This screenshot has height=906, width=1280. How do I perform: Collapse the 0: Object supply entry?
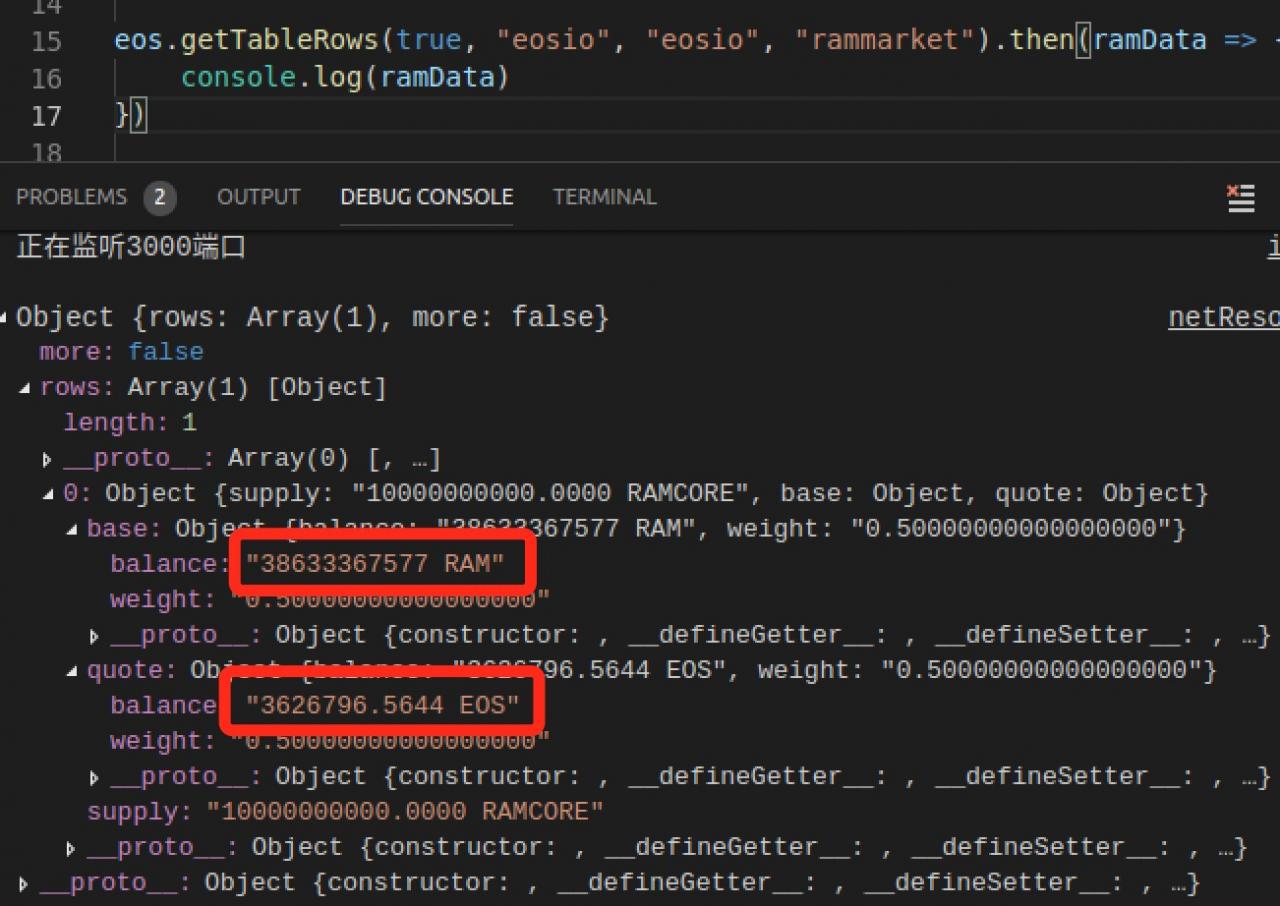coord(48,494)
